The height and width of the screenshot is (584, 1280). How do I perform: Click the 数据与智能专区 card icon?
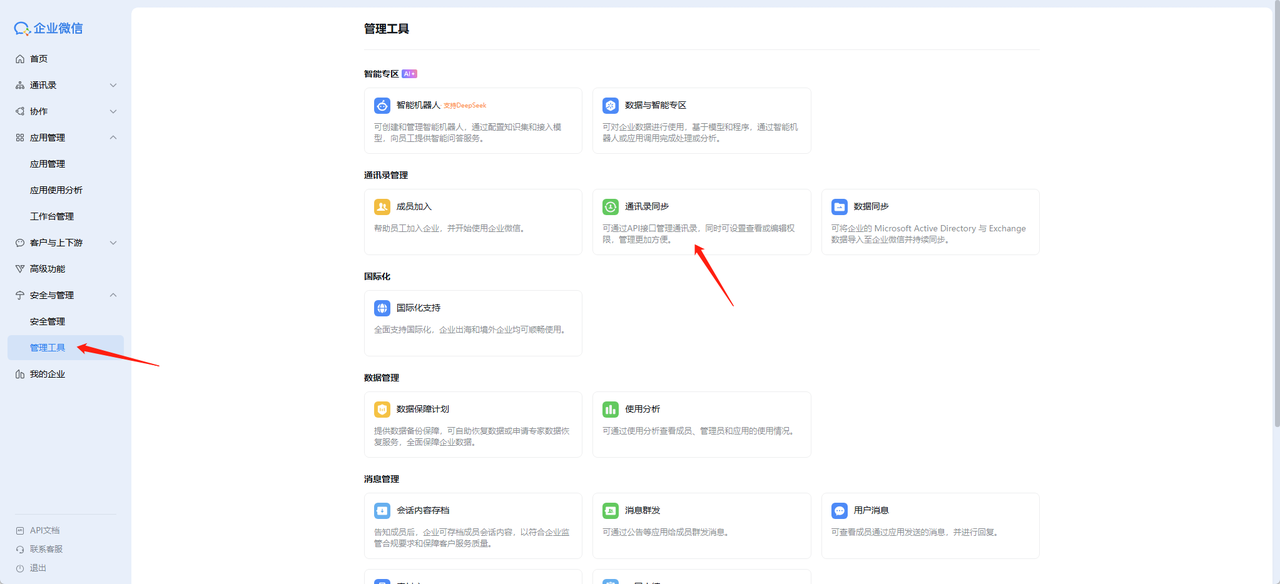610,105
